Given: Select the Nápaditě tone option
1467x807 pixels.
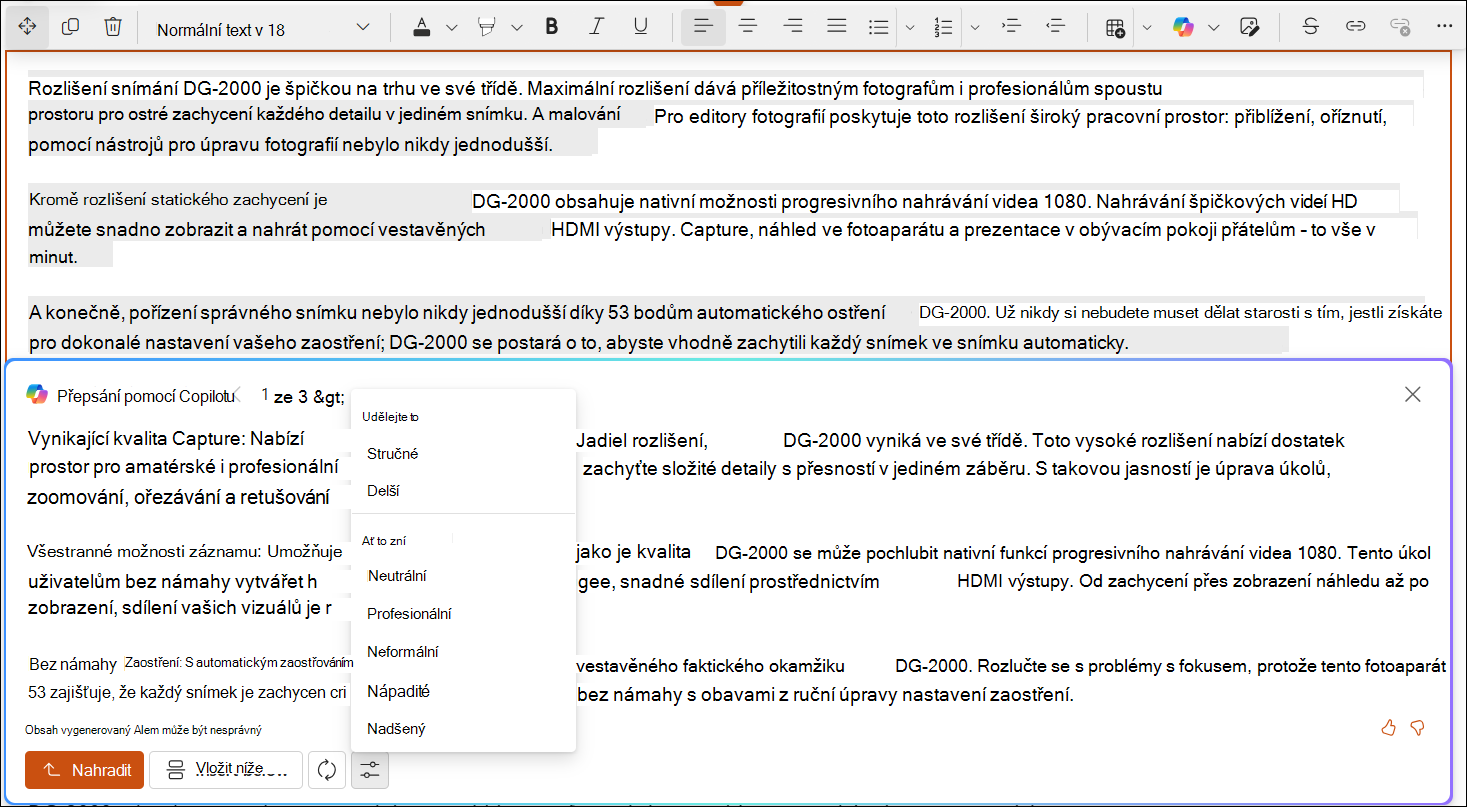Looking at the screenshot, I should tap(464, 691).
